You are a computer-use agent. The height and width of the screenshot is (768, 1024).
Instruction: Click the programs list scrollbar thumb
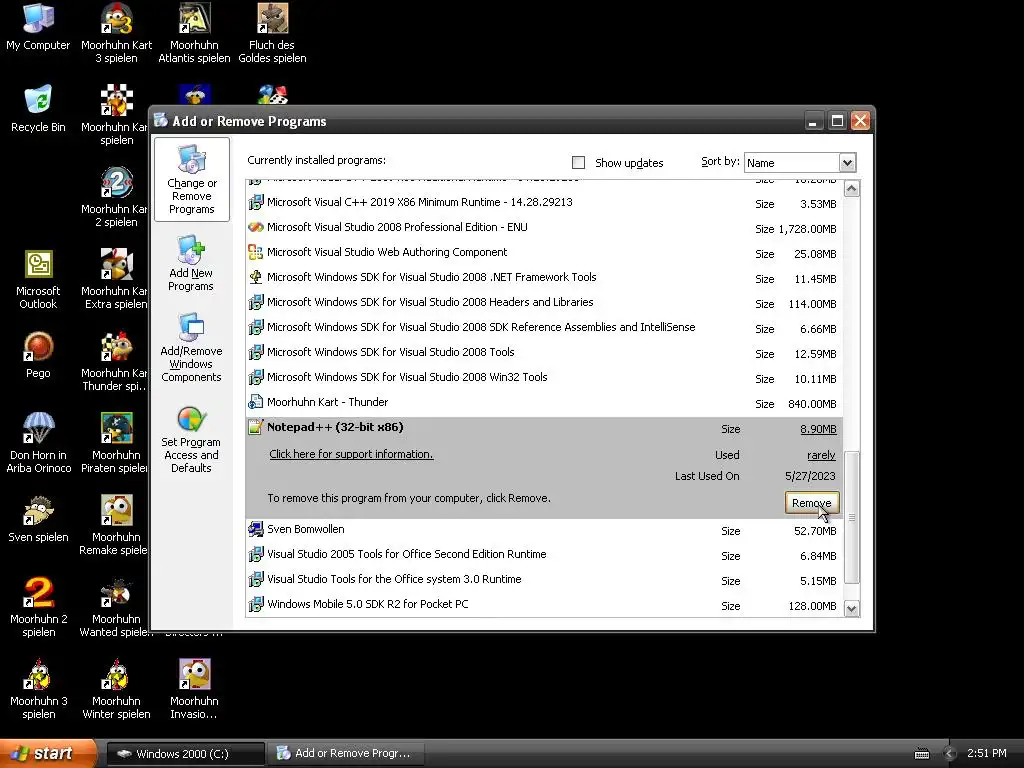point(852,517)
